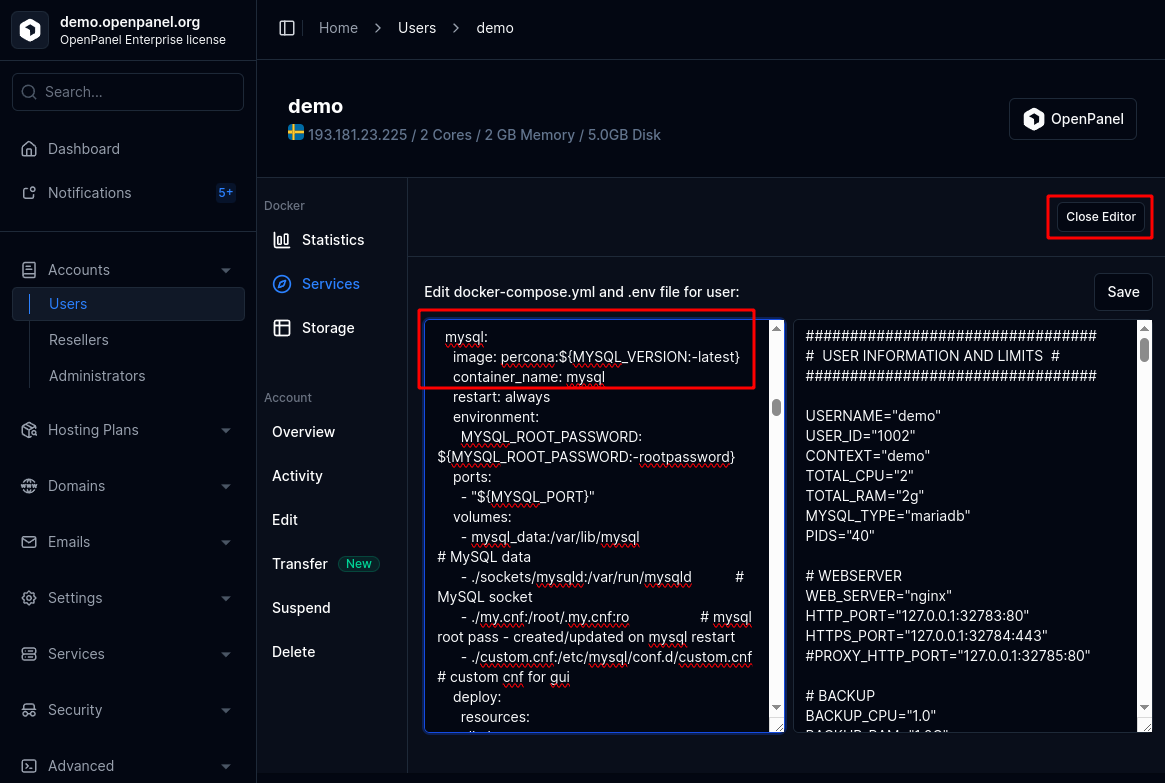The image size is (1165, 783).
Task: Click the Security icon
Action: [x=29, y=710]
